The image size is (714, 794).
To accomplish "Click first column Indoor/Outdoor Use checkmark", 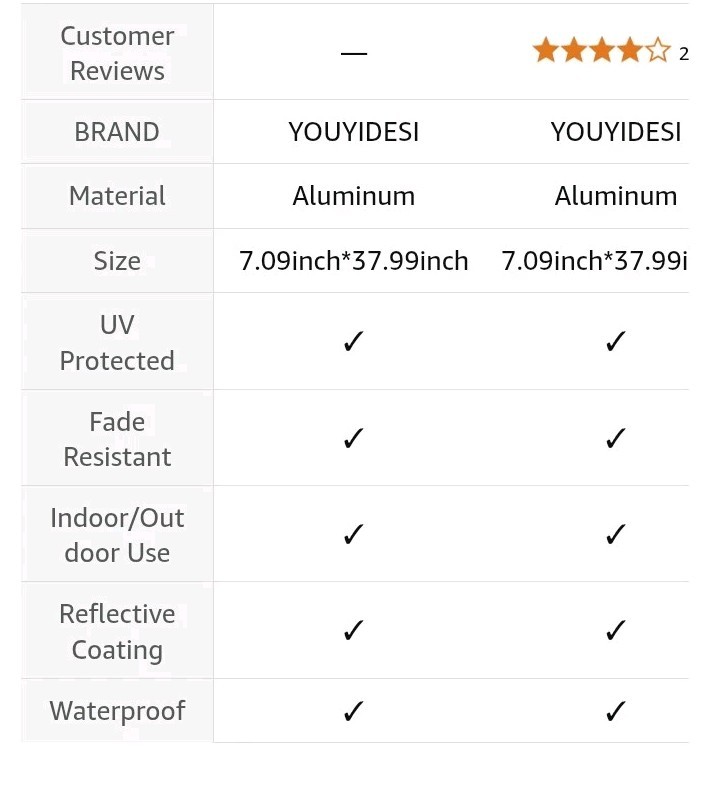I will pos(353,534).
